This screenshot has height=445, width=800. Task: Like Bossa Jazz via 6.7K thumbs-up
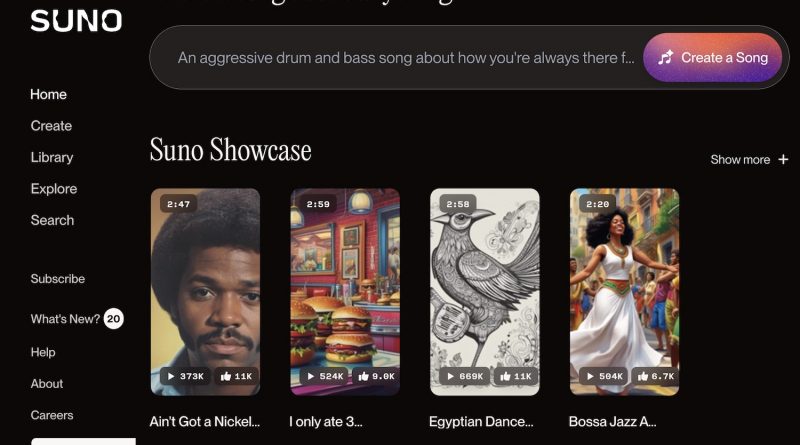tap(656, 377)
